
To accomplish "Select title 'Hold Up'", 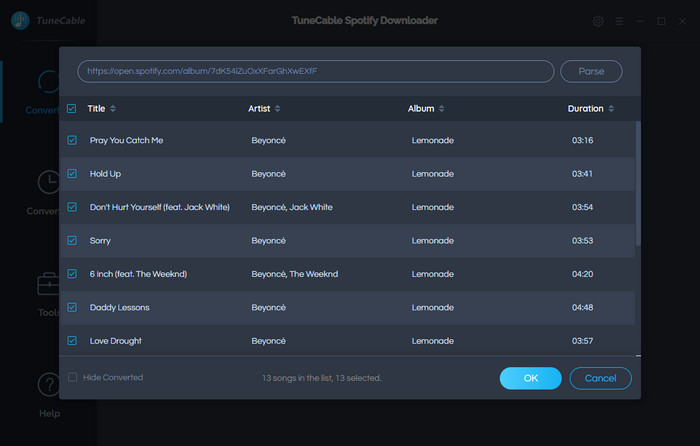I will 105,174.
